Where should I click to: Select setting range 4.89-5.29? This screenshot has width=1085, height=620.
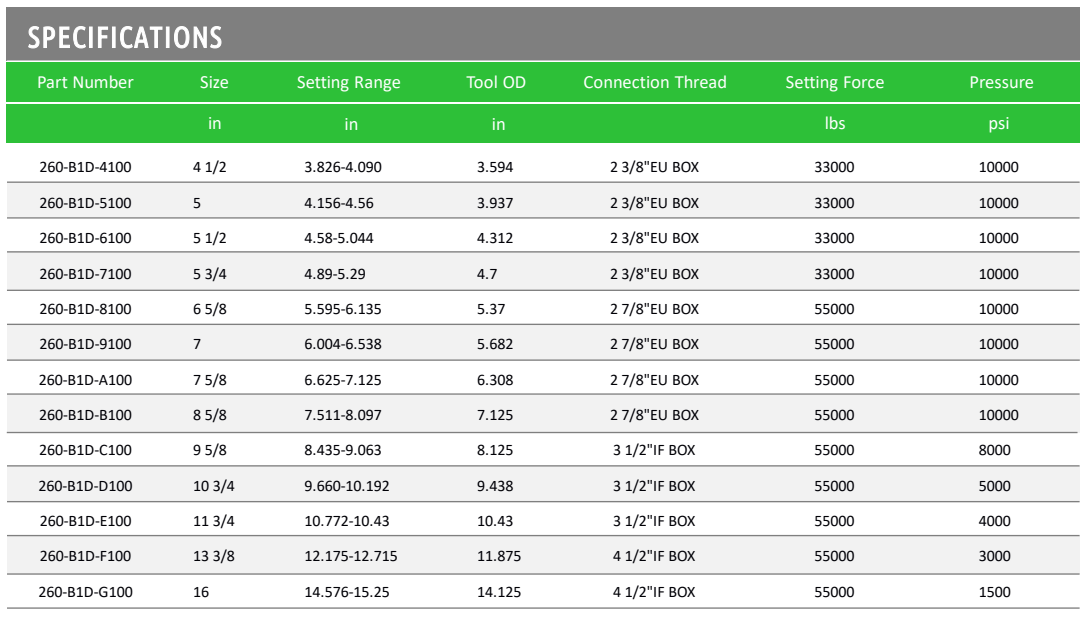click(x=335, y=274)
